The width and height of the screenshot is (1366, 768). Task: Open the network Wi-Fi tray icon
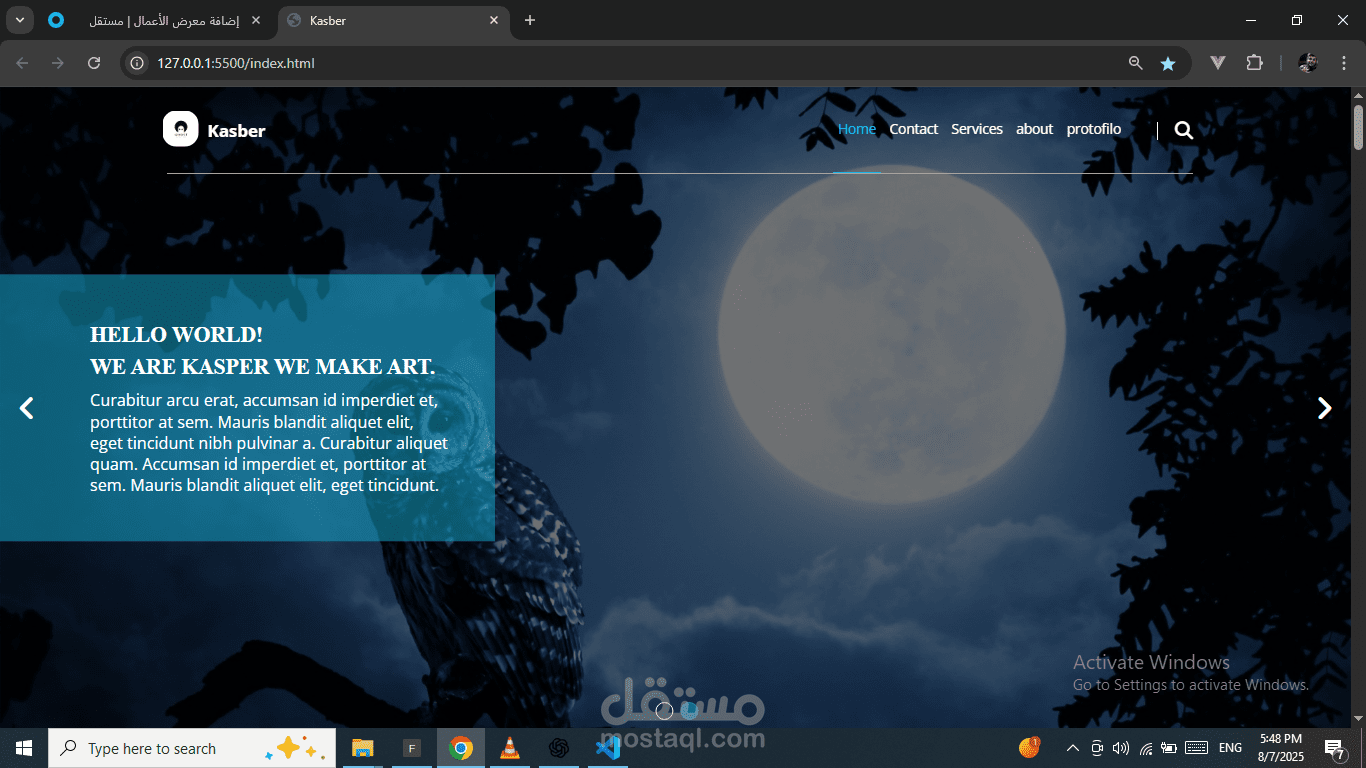click(x=1146, y=748)
